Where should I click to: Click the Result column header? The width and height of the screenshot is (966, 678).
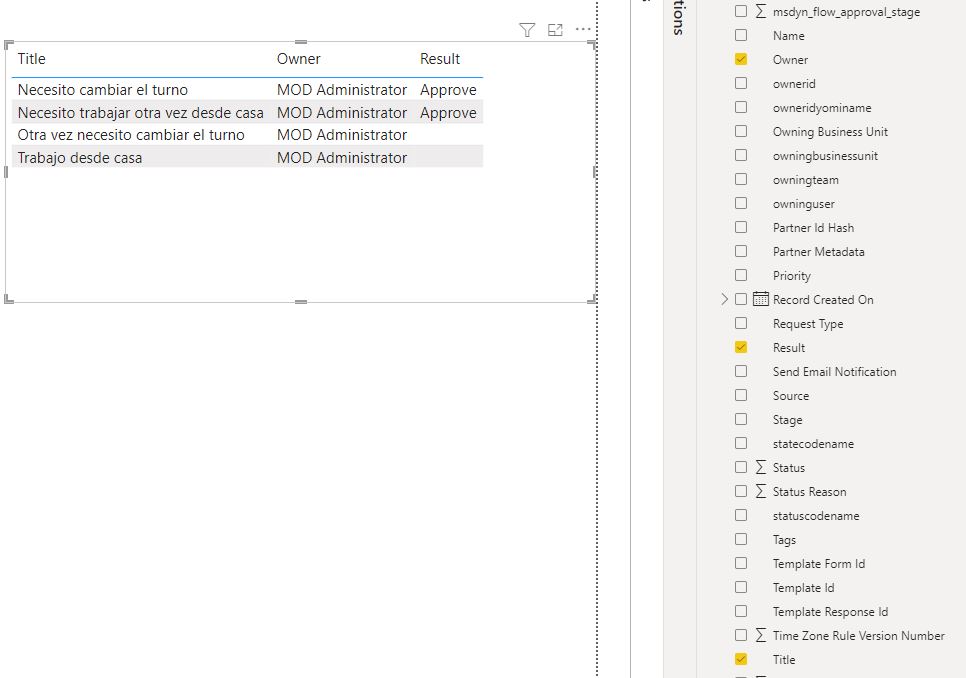tap(439, 59)
